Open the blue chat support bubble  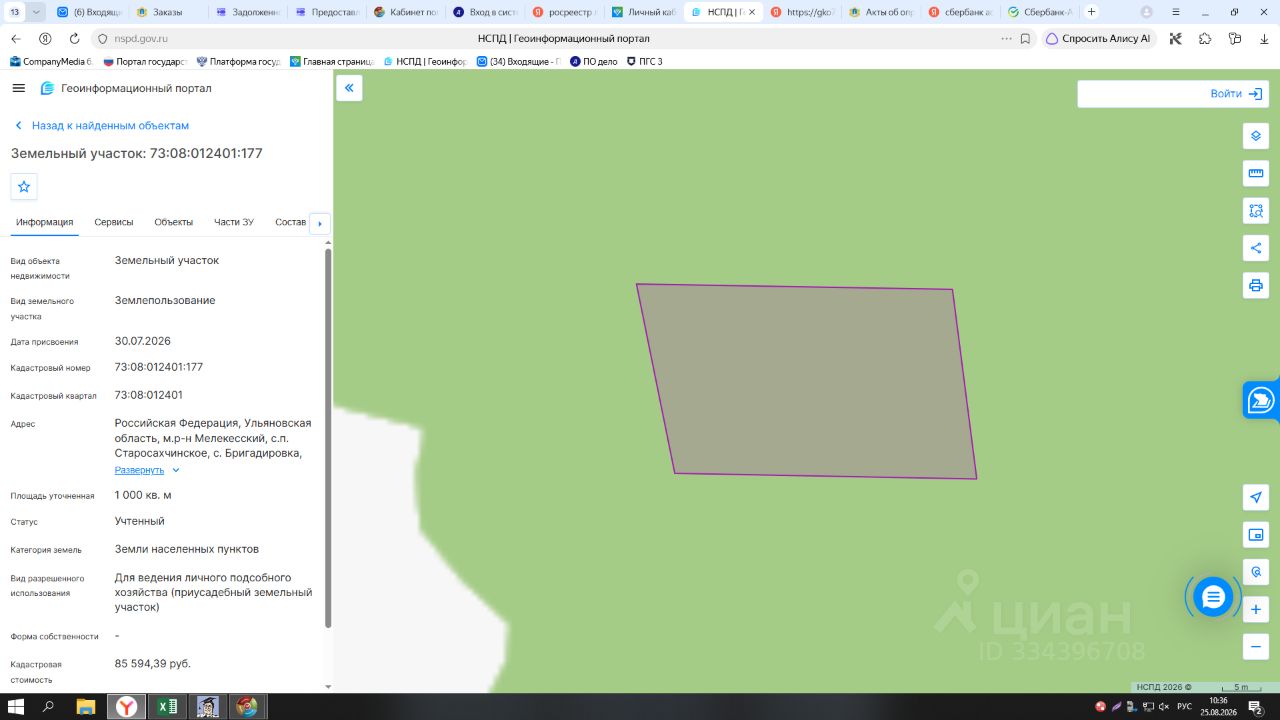click(x=1213, y=597)
